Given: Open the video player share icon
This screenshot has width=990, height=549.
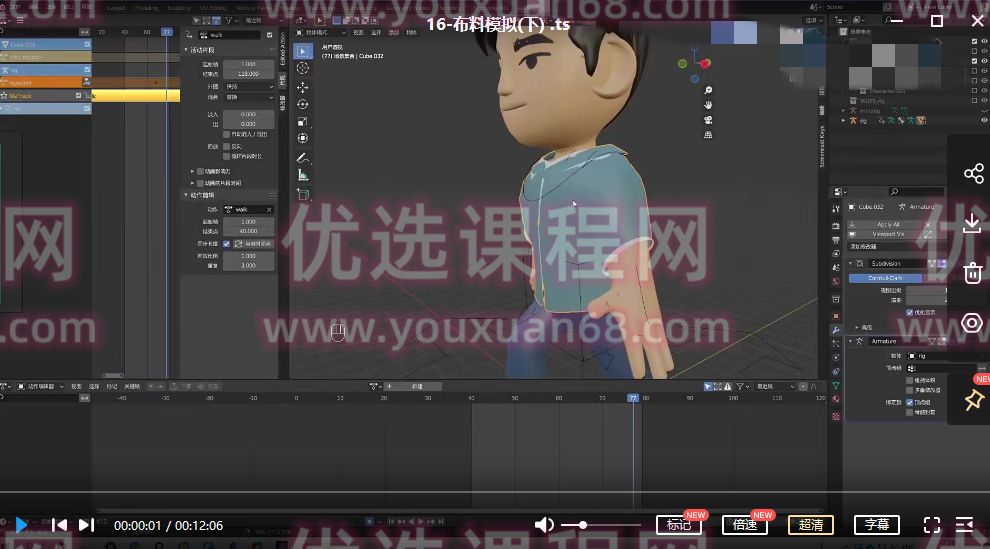Looking at the screenshot, I should click(973, 174).
